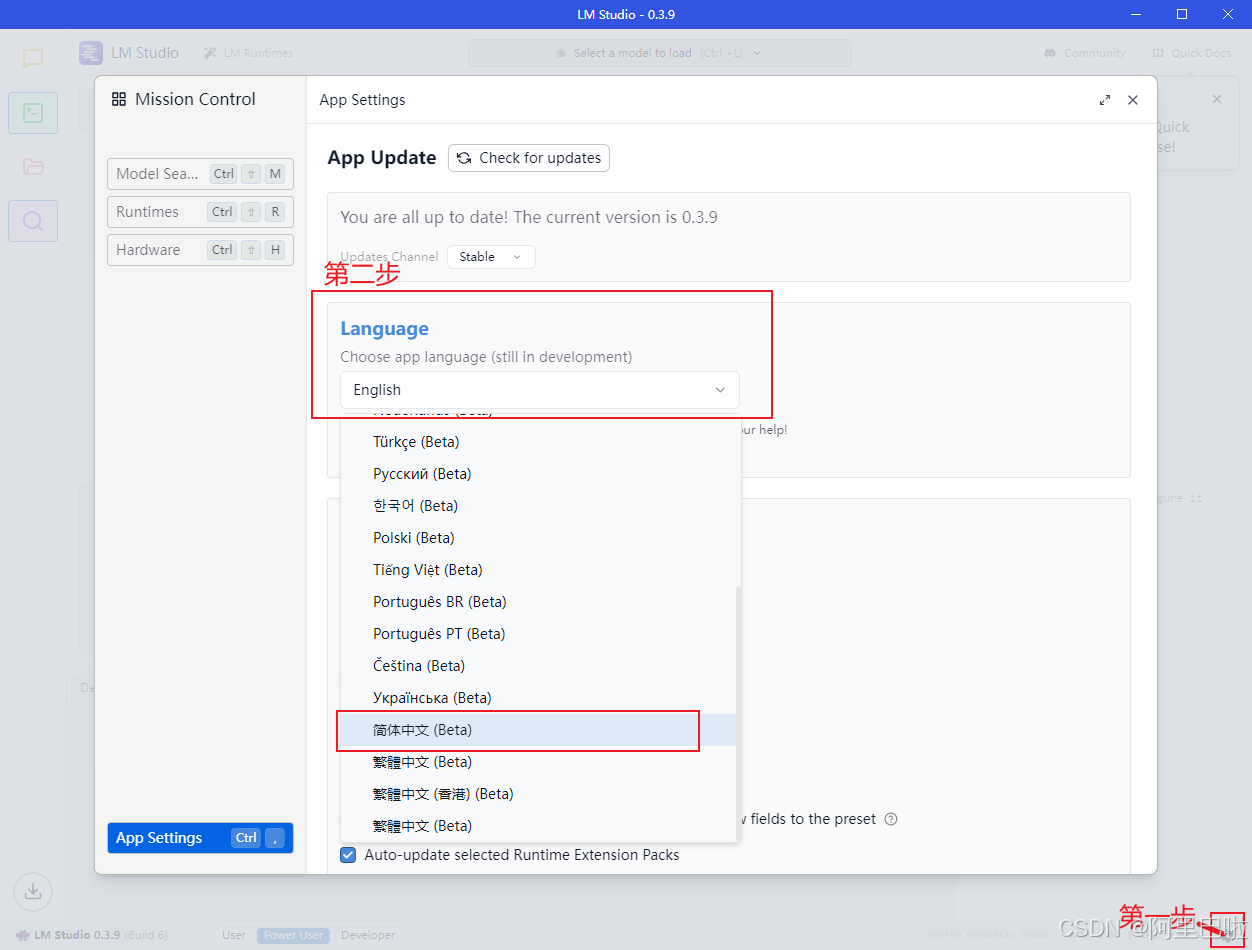The height and width of the screenshot is (950, 1252).
Task: Open the Discover magnifier sidebar icon
Action: tap(33, 221)
